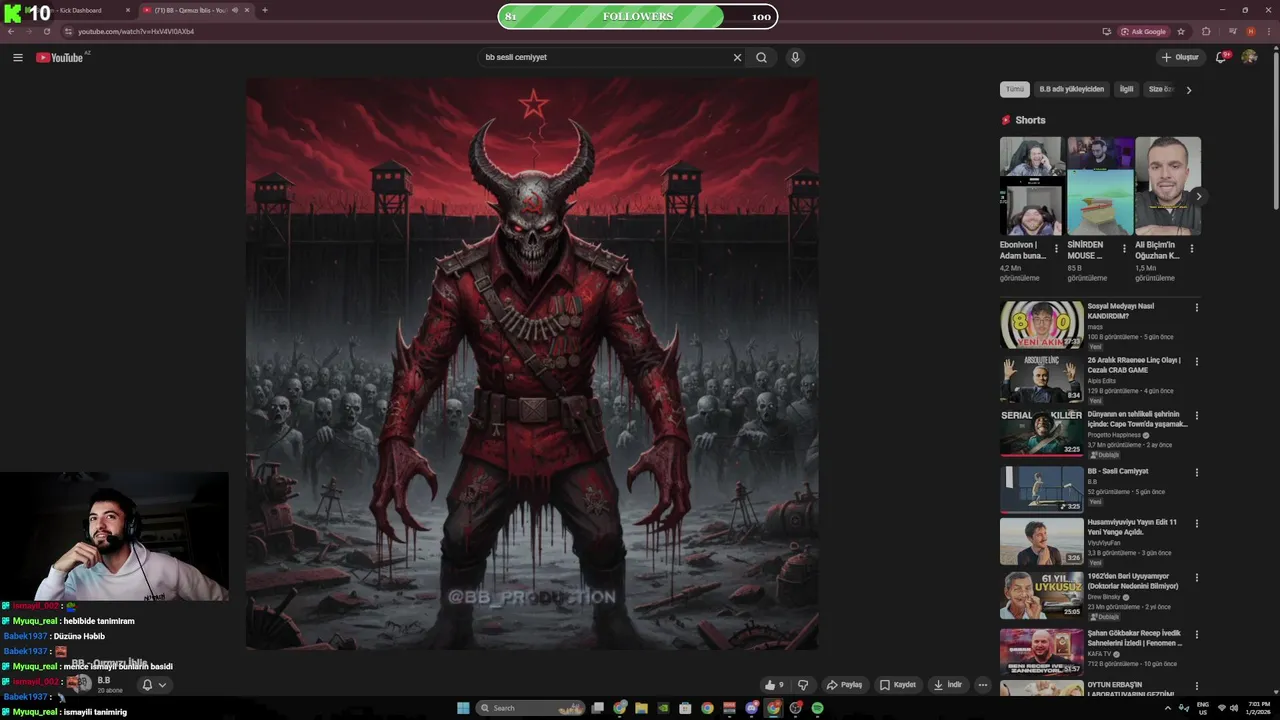This screenshot has height=720, width=1280.
Task: Bookmark this page with star icon
Action: [1181, 31]
